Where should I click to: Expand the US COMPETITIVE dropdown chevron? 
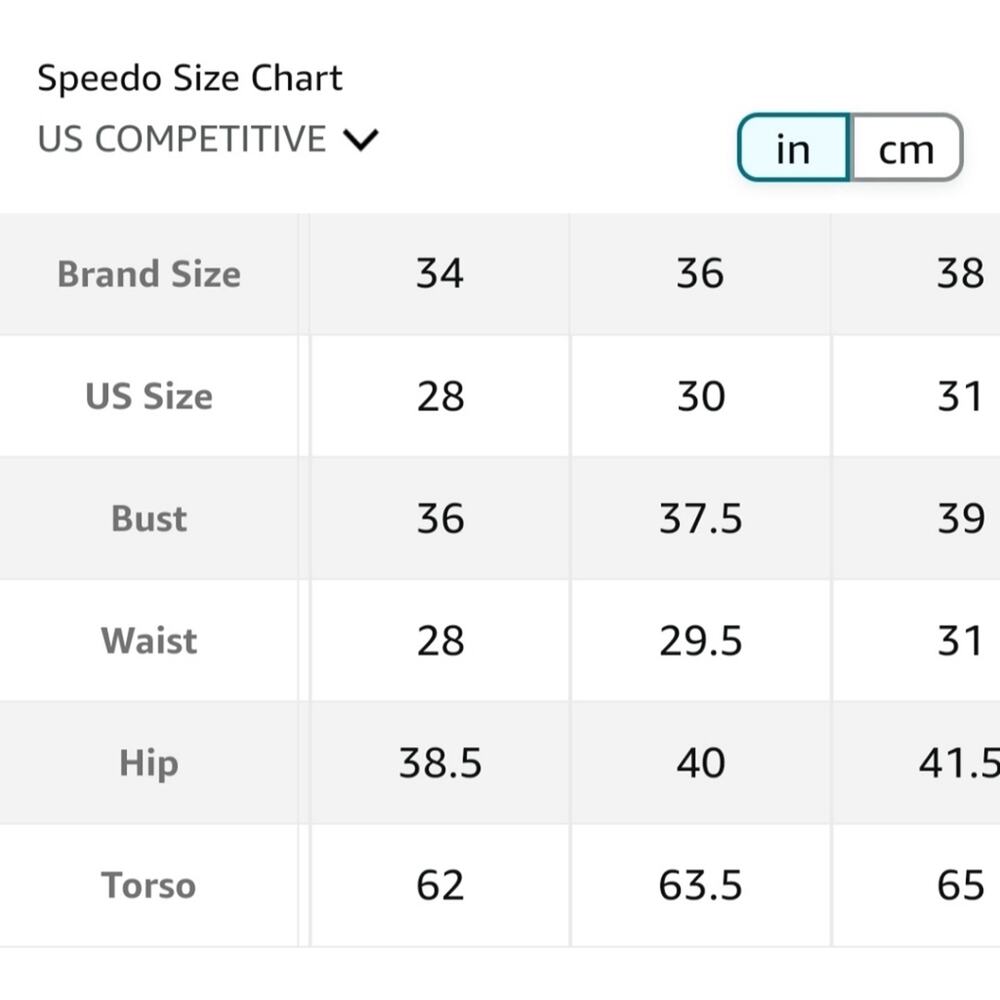pyautogui.click(x=360, y=139)
